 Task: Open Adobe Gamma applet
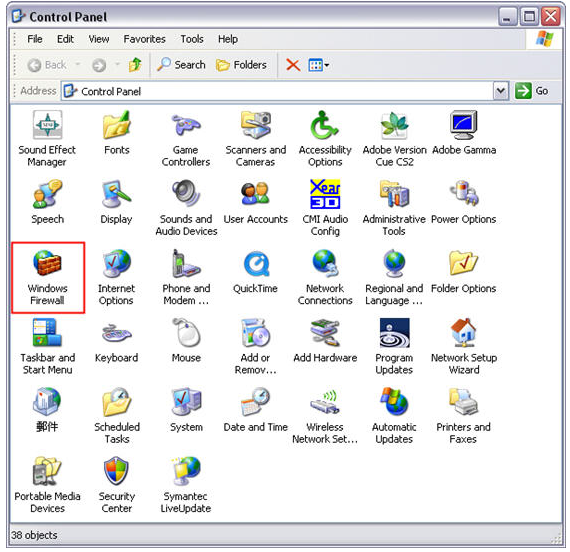464,133
